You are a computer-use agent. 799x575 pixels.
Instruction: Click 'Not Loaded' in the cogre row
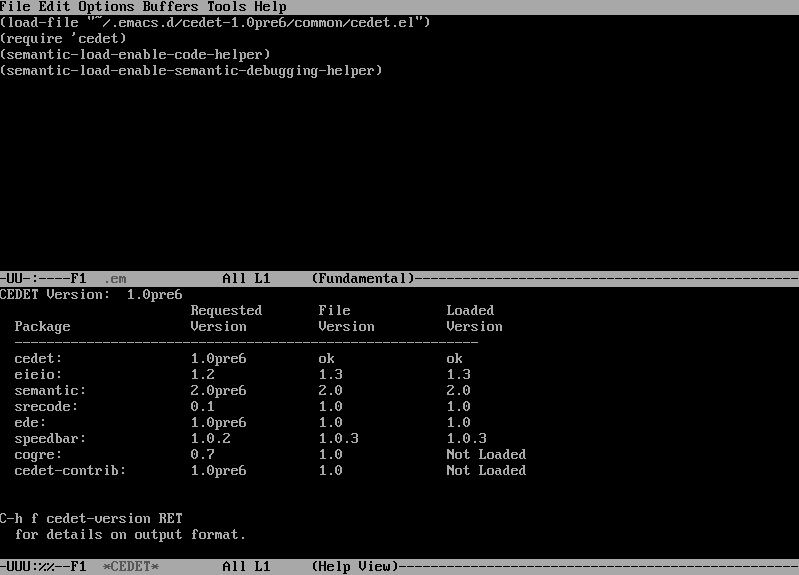(486, 455)
